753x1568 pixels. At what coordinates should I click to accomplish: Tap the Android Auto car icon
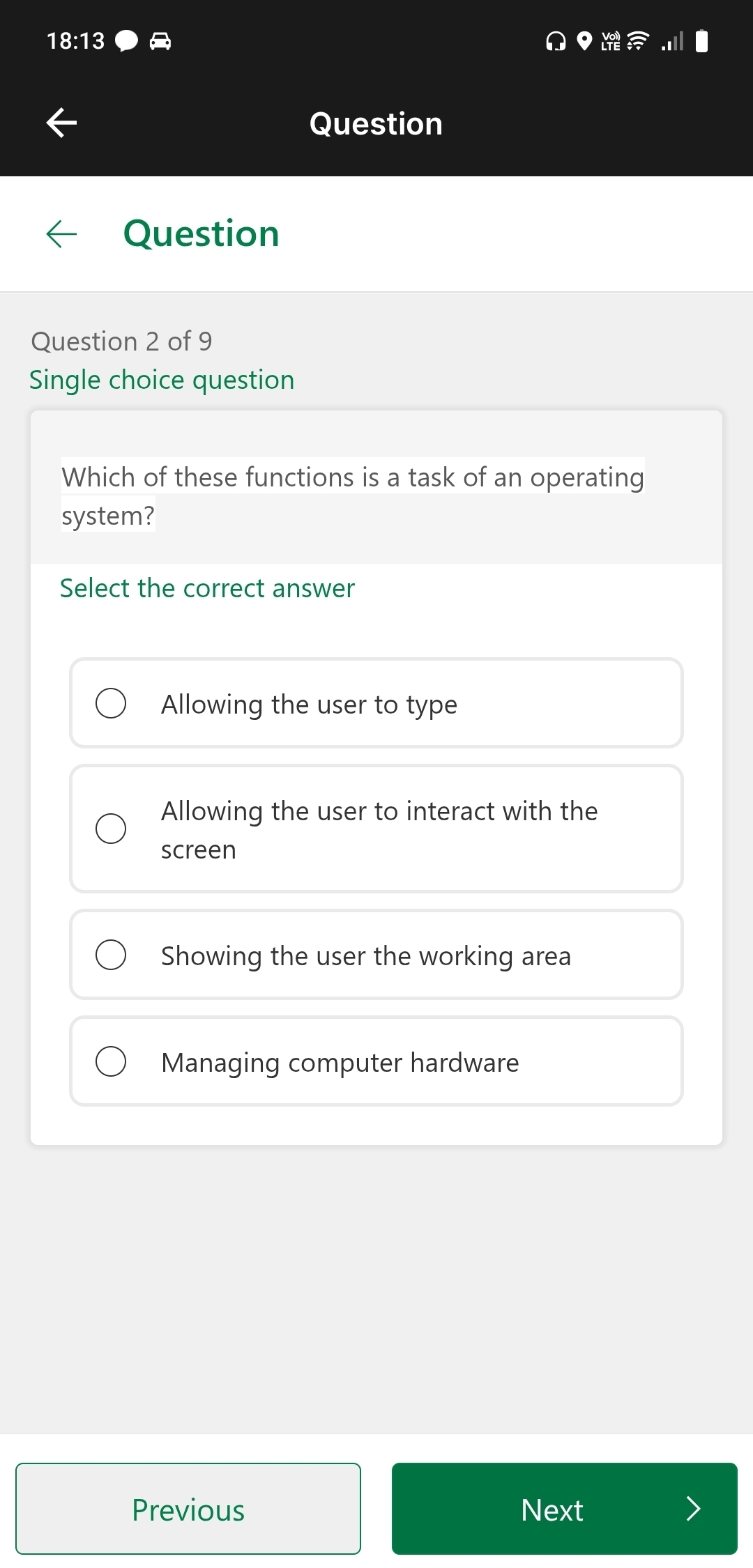pyautogui.click(x=161, y=41)
